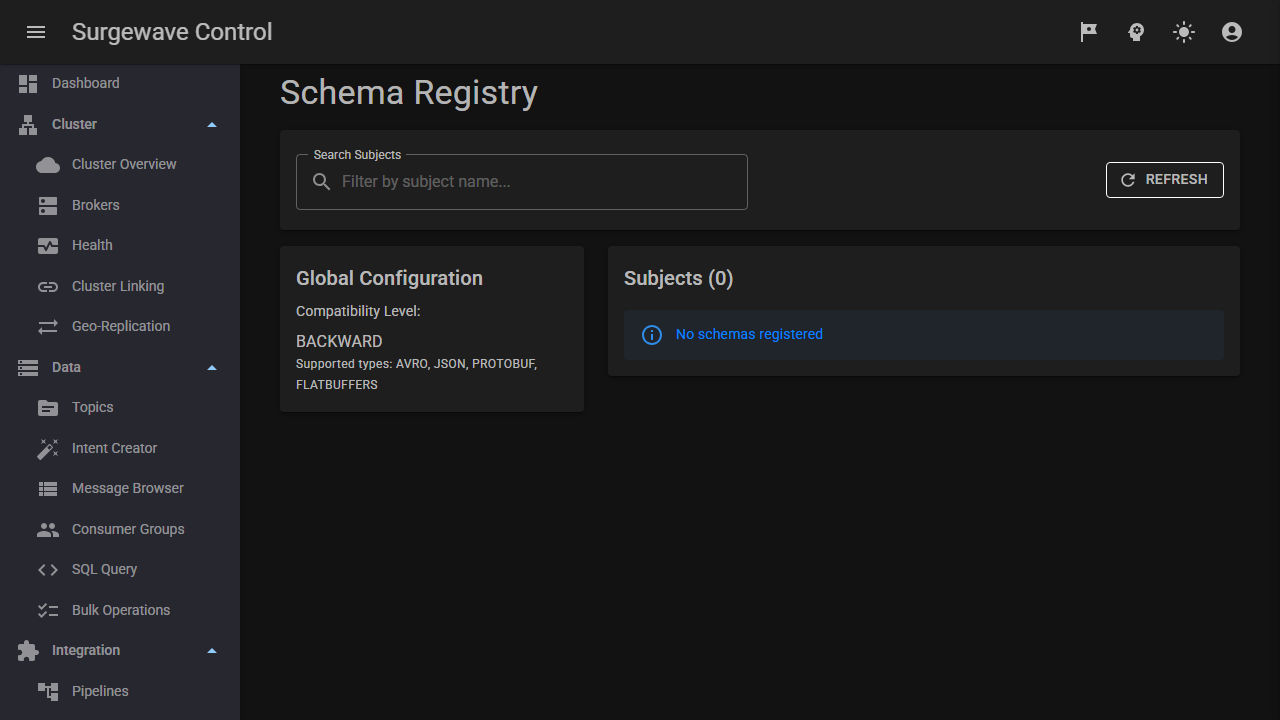Click the No schemas registered message
1280x720 pixels.
tap(749, 334)
